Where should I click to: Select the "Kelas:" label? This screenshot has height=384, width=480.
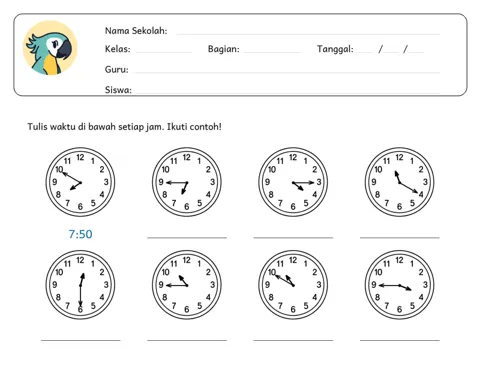[118, 49]
